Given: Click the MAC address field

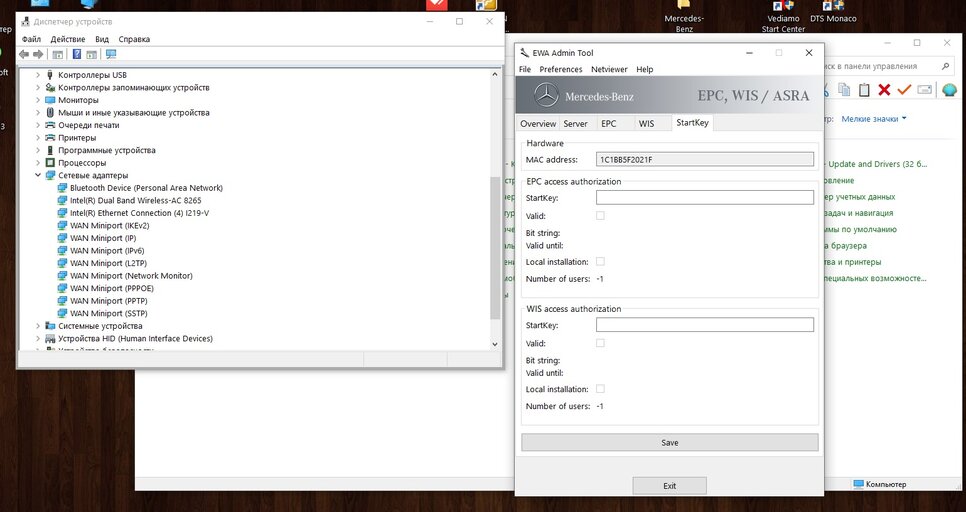Looking at the screenshot, I should point(705,160).
